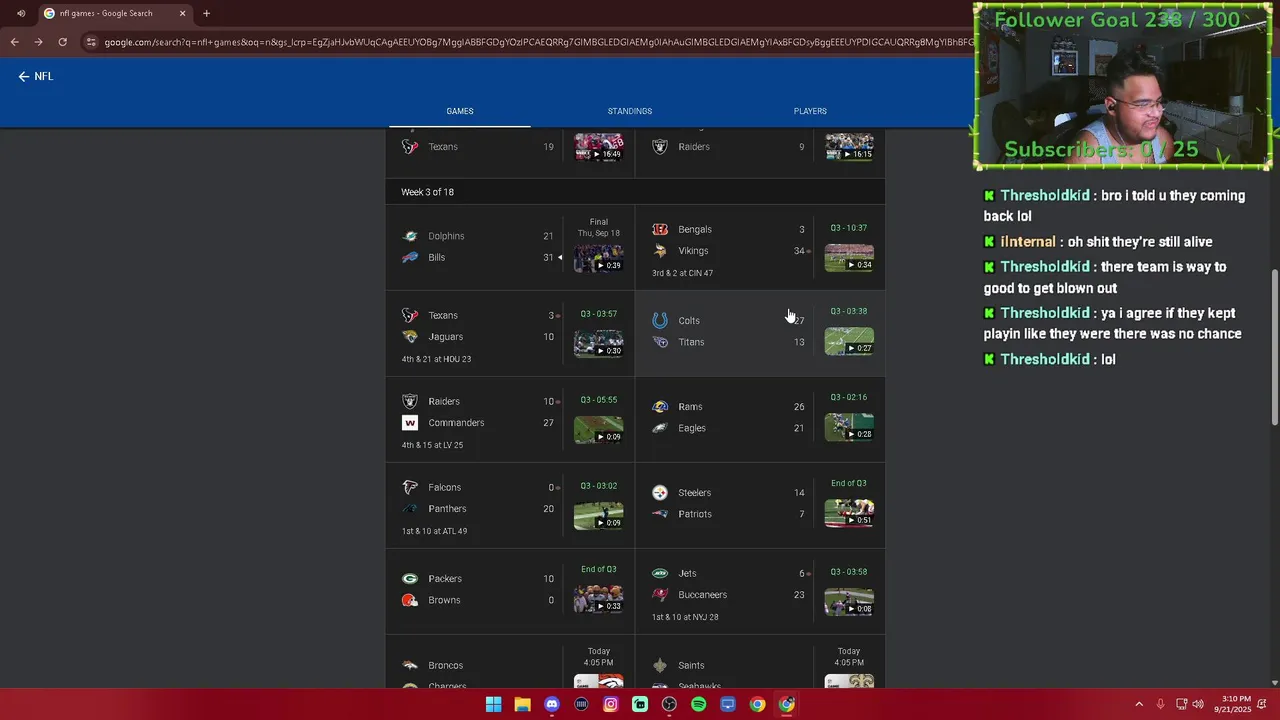This screenshot has height=720, width=1280.
Task: Click the Buccaneers flag logo
Action: [660, 595]
